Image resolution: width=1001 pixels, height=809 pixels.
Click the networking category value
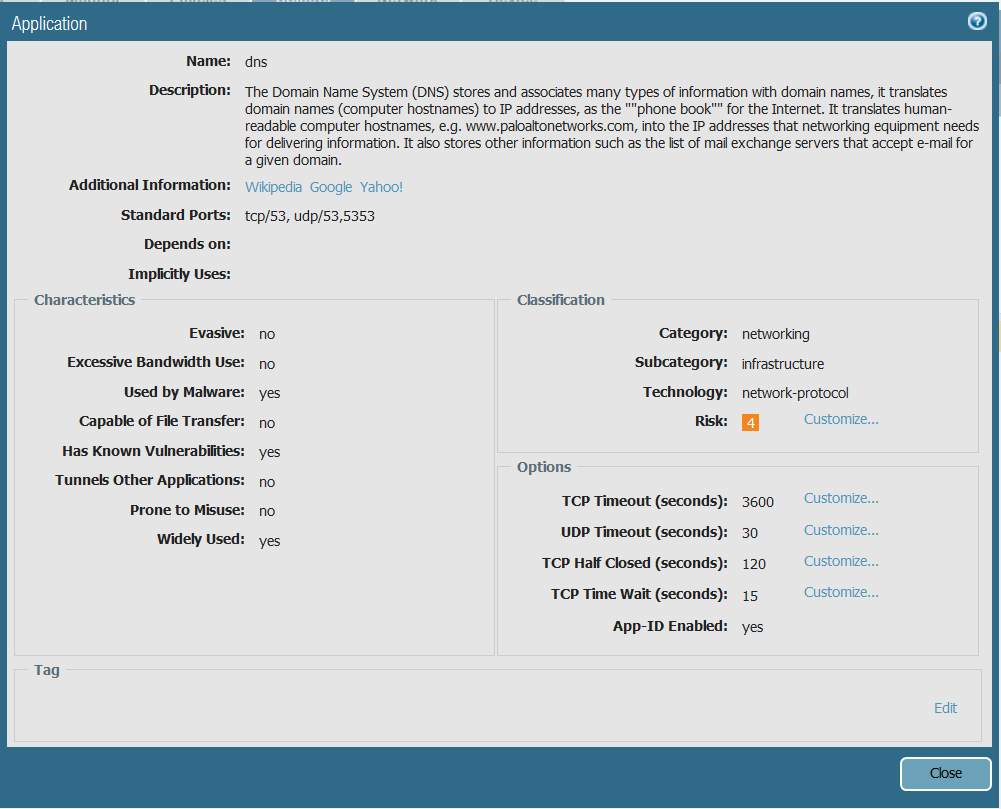[x=775, y=334]
